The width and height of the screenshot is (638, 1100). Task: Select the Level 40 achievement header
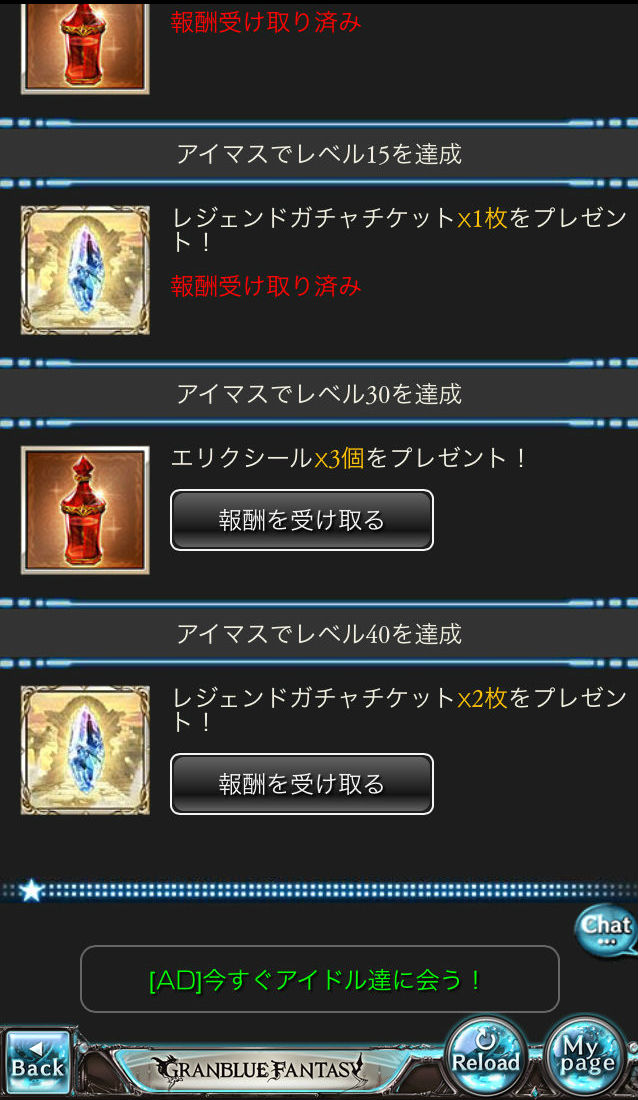click(319, 633)
